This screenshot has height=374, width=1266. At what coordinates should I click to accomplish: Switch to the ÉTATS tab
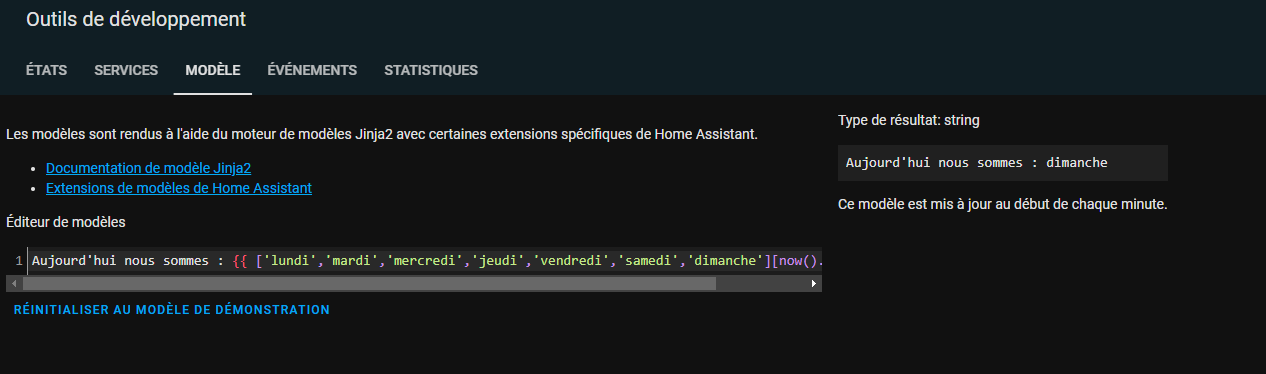46,70
